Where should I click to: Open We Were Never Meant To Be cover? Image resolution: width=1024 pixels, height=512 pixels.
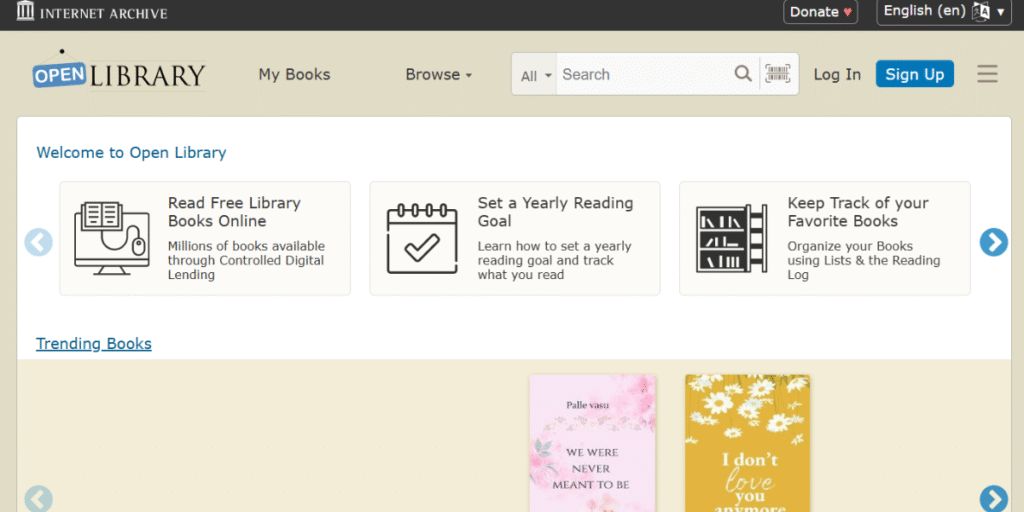point(592,443)
